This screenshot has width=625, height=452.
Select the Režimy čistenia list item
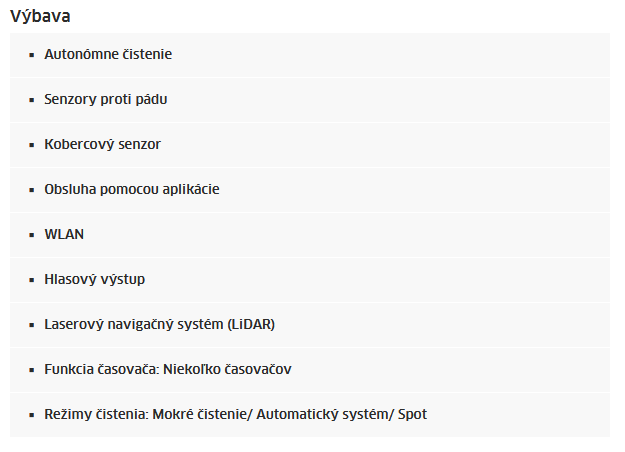tap(310, 415)
